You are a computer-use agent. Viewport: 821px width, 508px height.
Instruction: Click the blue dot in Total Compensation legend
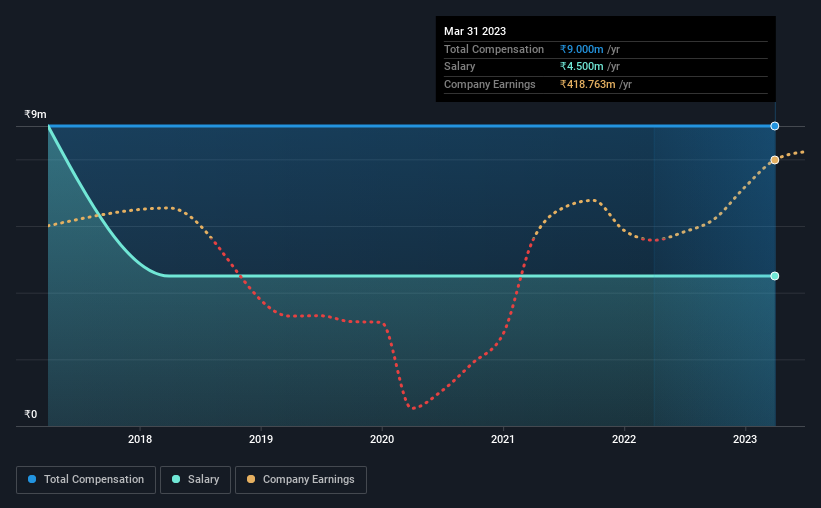point(32,479)
